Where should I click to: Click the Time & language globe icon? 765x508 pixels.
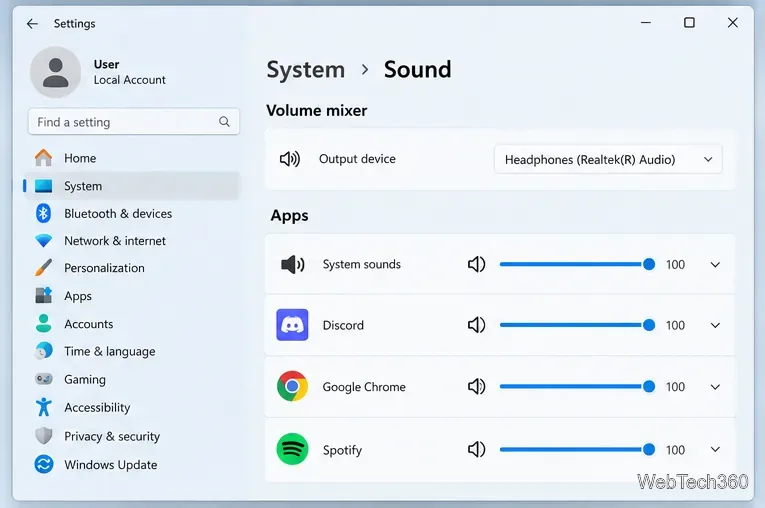pos(43,351)
